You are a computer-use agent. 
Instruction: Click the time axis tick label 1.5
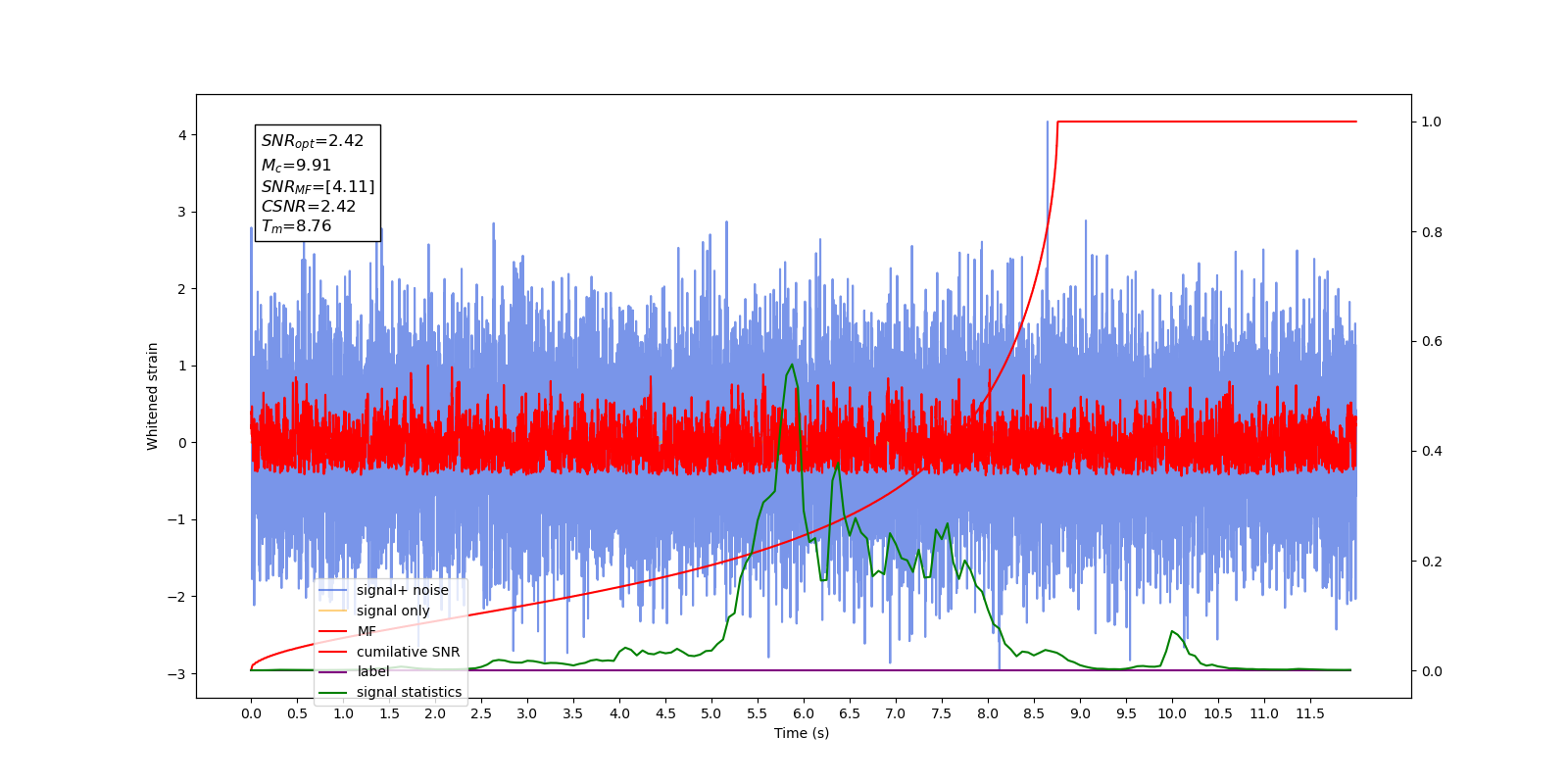pos(389,713)
